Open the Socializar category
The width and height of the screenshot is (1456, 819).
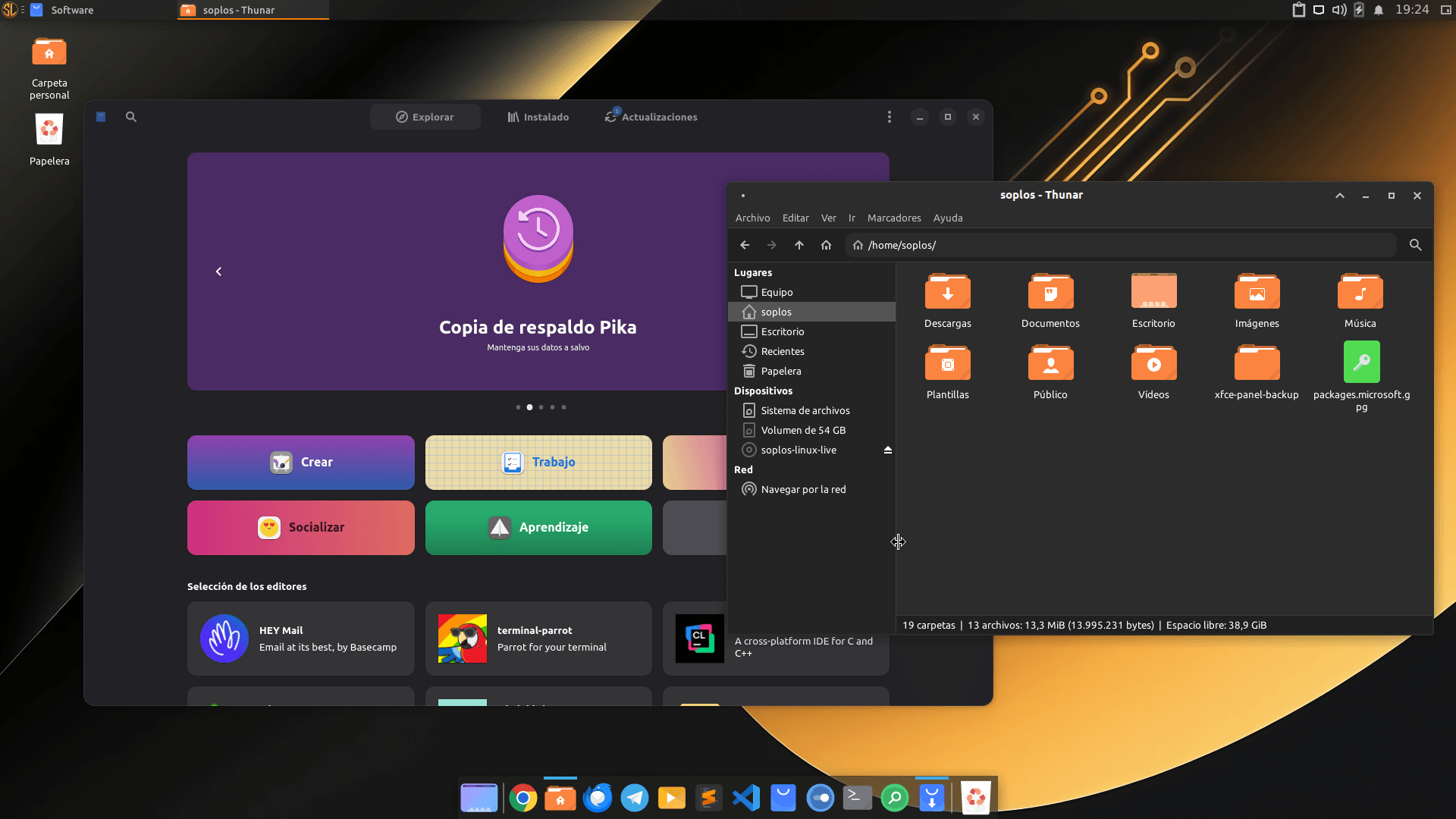click(301, 528)
